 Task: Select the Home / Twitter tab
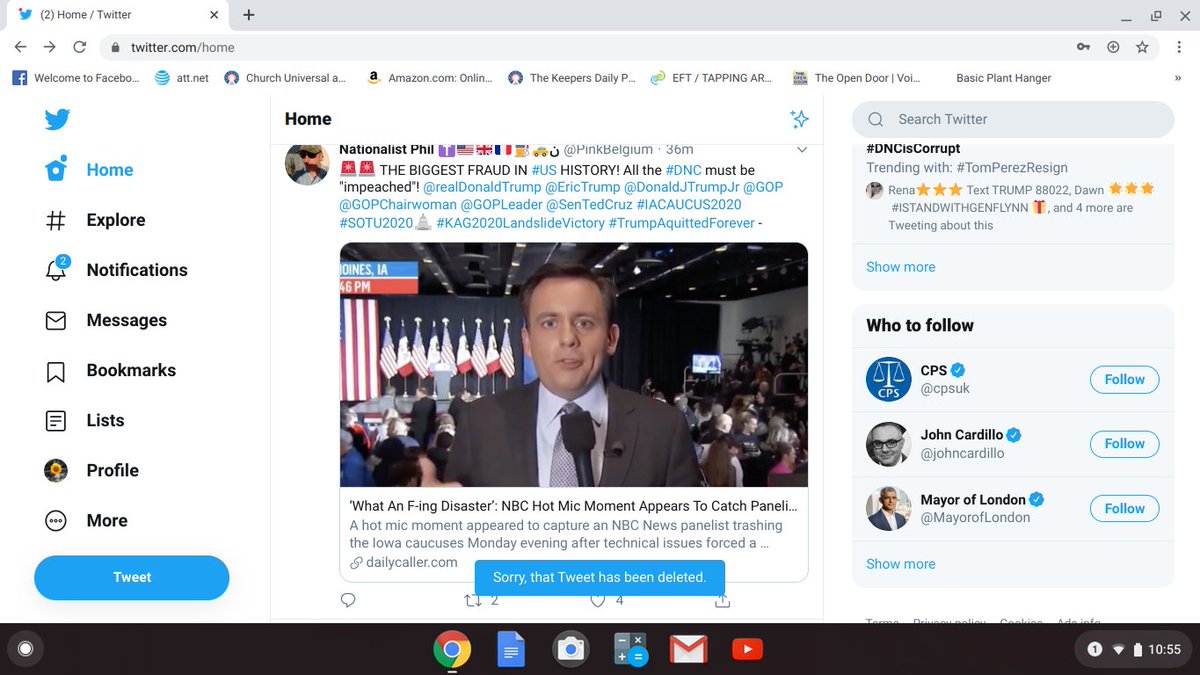coord(118,14)
